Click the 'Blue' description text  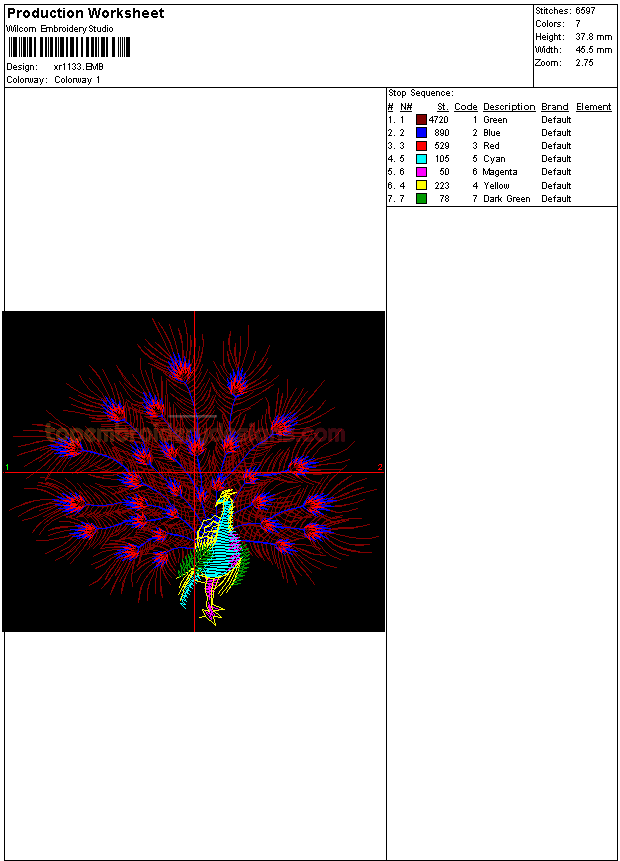(492, 133)
